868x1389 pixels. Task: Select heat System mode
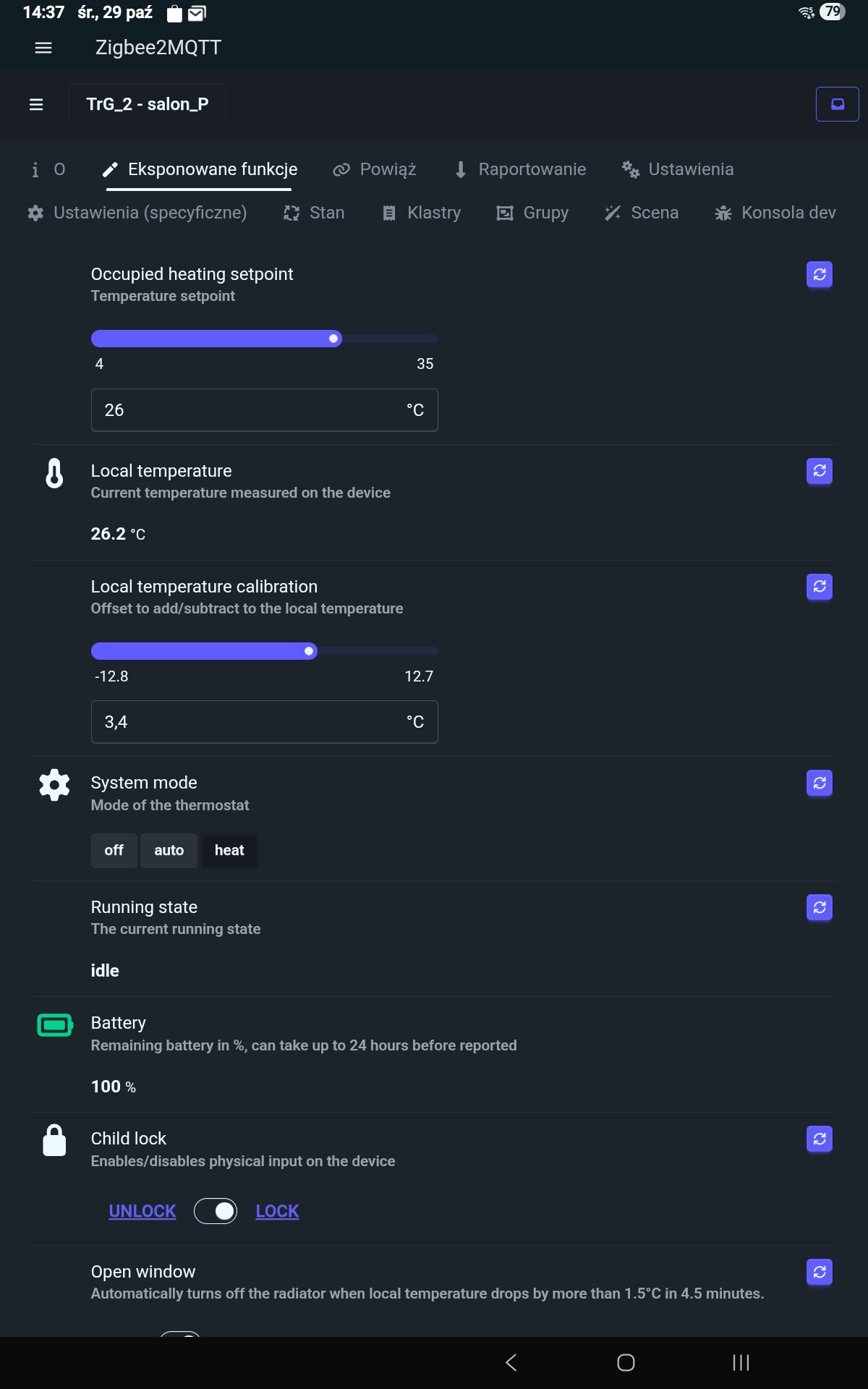[x=229, y=851]
